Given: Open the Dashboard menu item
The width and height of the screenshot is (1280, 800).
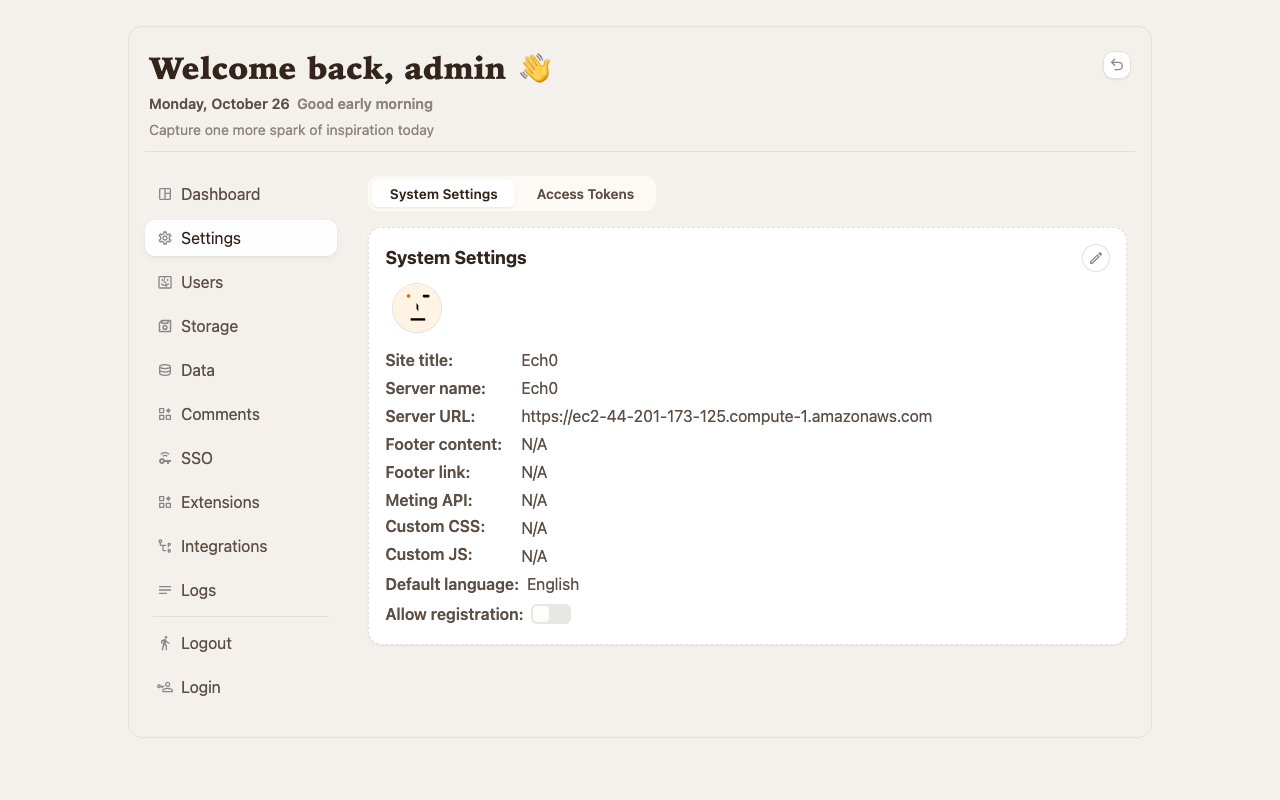Looking at the screenshot, I should [x=241, y=194].
